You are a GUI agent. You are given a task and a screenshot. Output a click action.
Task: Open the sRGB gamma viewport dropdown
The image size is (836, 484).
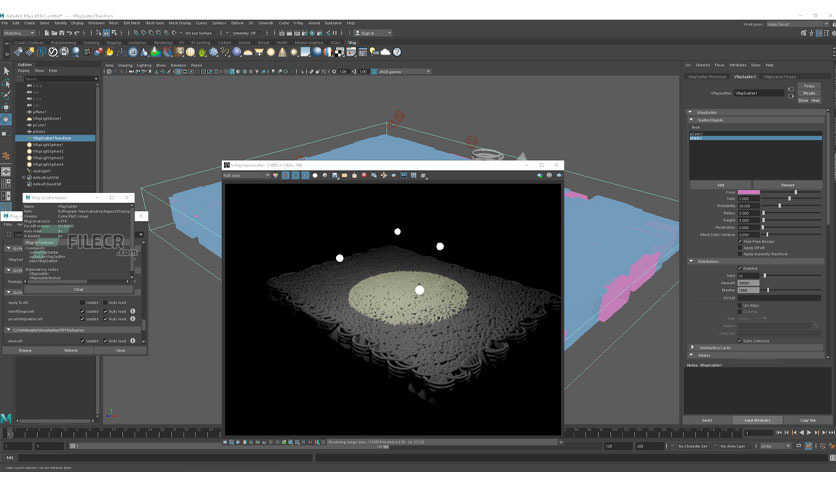(x=404, y=71)
